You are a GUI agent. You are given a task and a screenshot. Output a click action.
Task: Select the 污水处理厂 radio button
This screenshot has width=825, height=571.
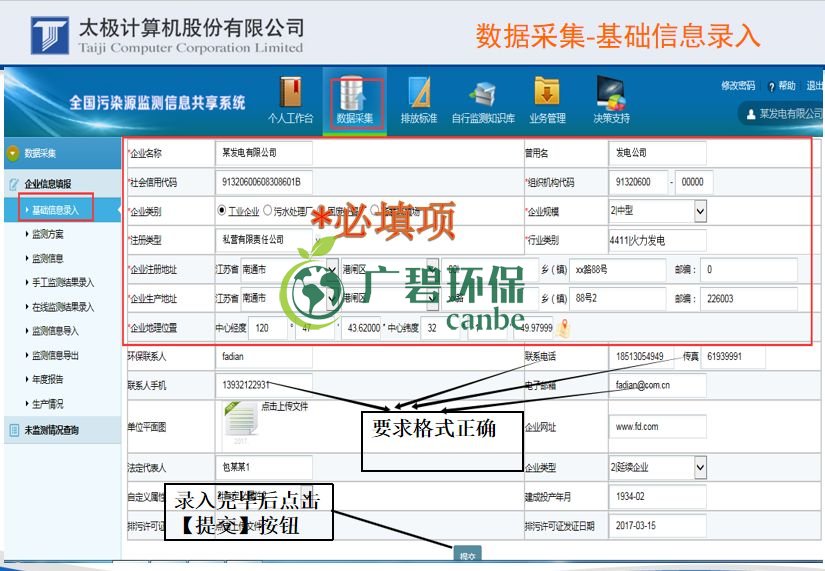click(267, 211)
